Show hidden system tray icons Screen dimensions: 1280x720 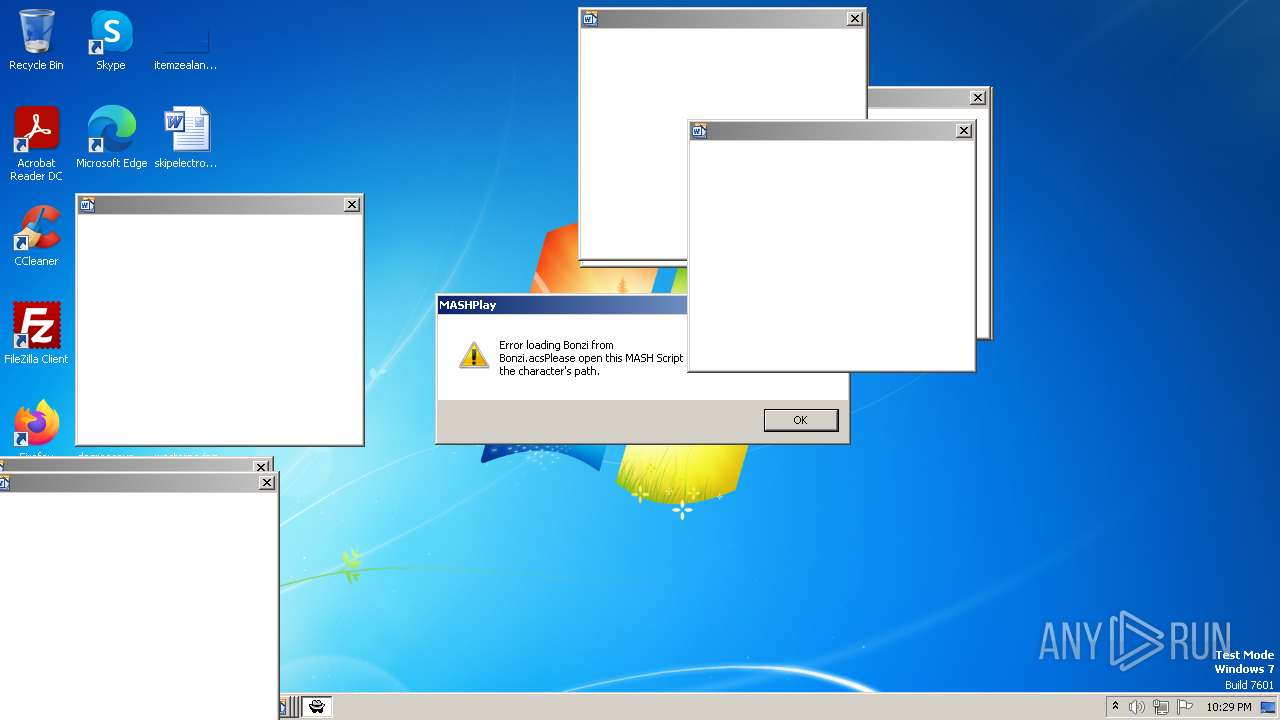[1115, 707]
